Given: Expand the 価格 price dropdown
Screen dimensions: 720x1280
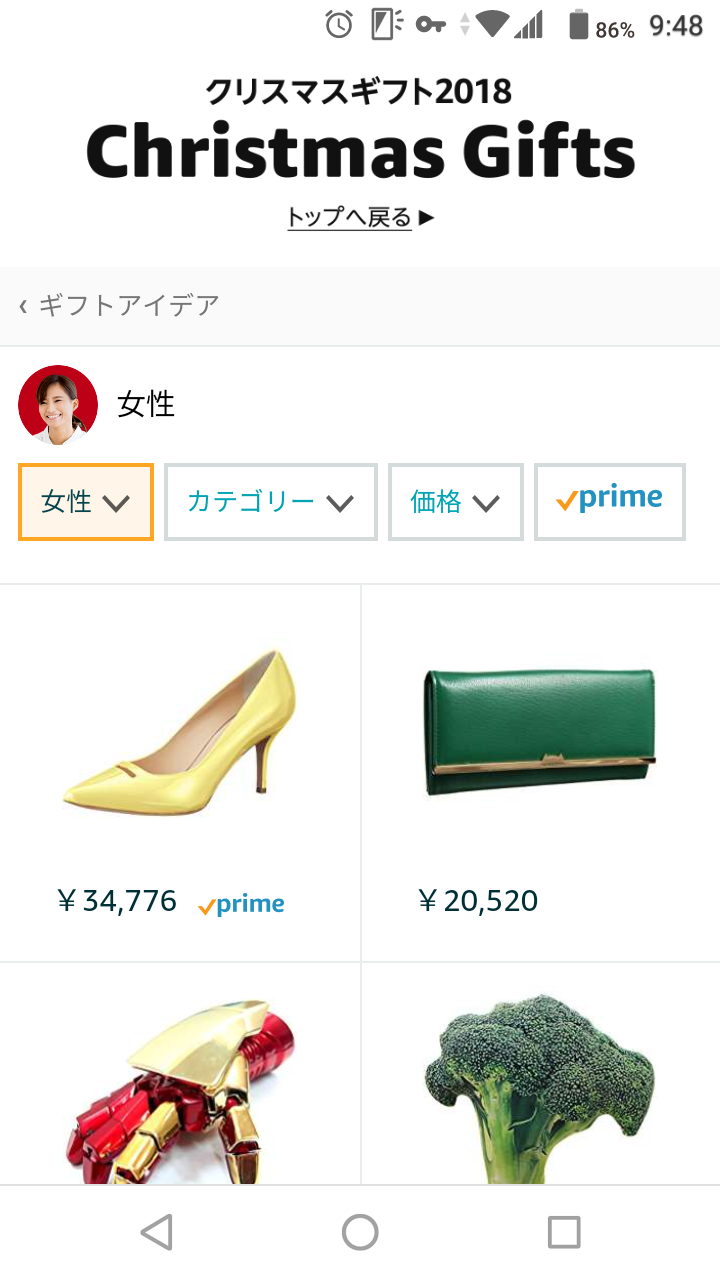Looking at the screenshot, I should point(455,502).
